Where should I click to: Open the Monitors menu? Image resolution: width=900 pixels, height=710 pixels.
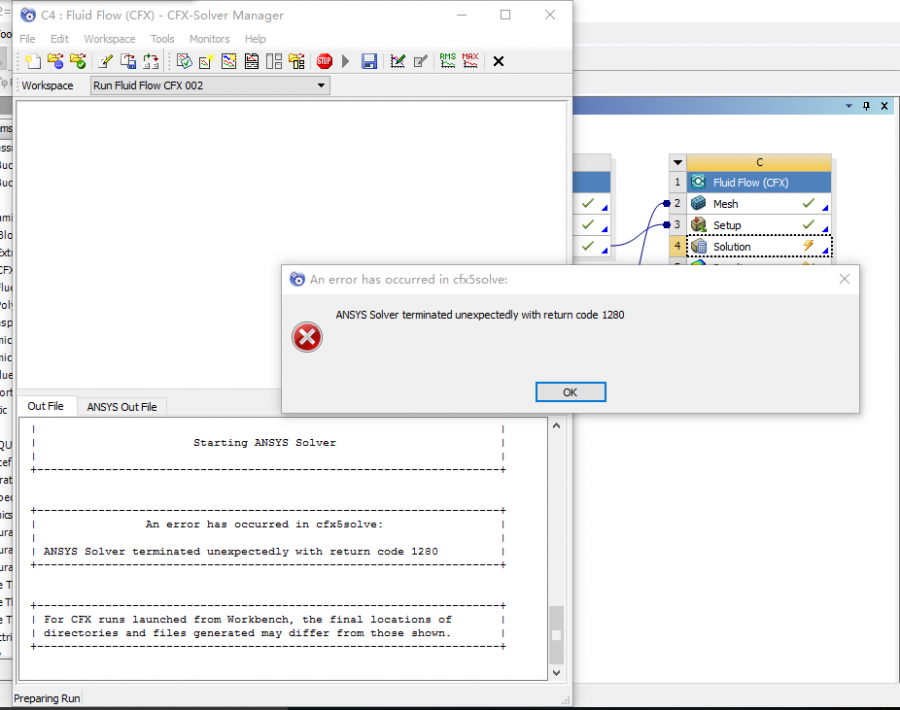tap(210, 39)
